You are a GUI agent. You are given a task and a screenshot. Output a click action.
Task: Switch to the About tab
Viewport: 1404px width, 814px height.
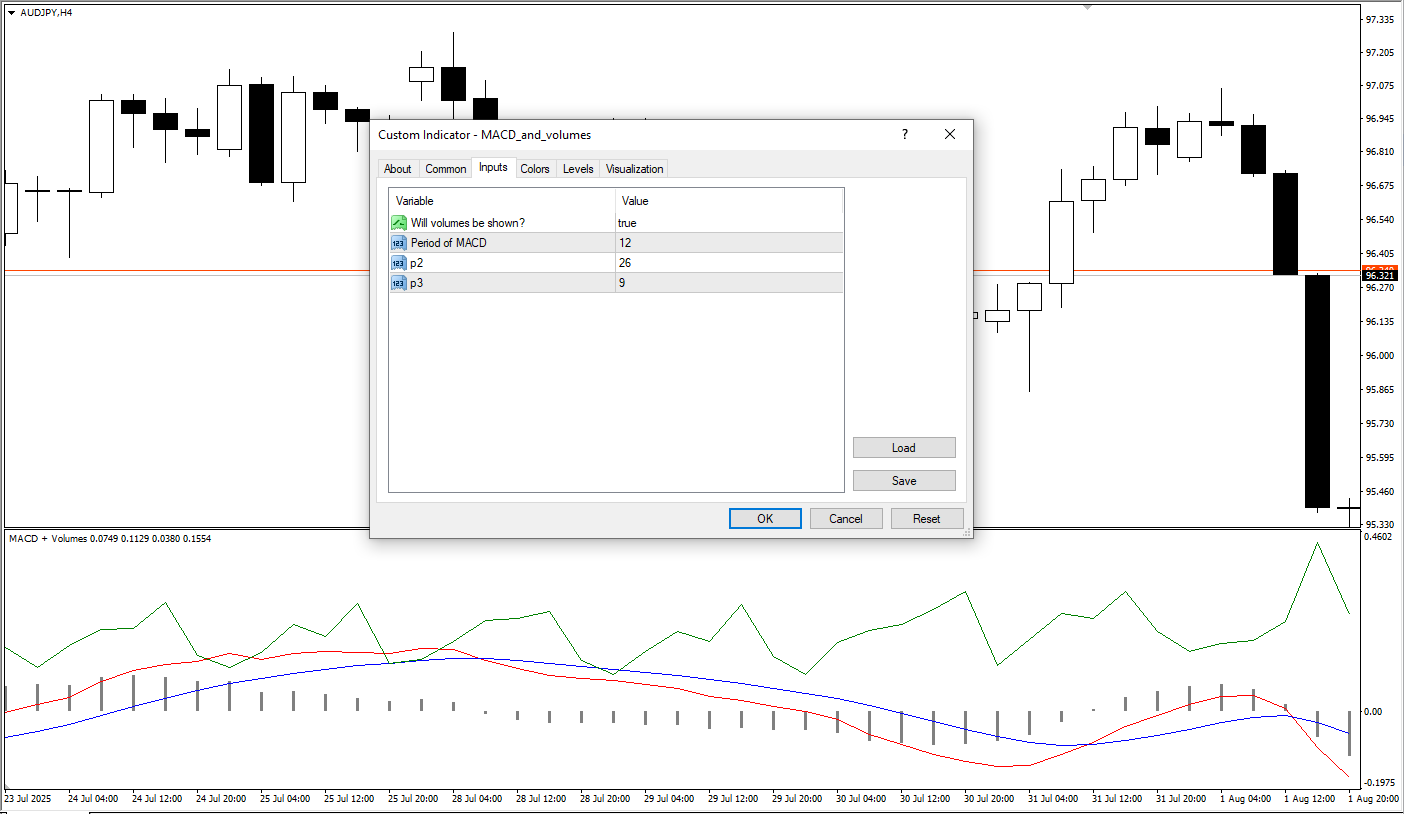[398, 169]
